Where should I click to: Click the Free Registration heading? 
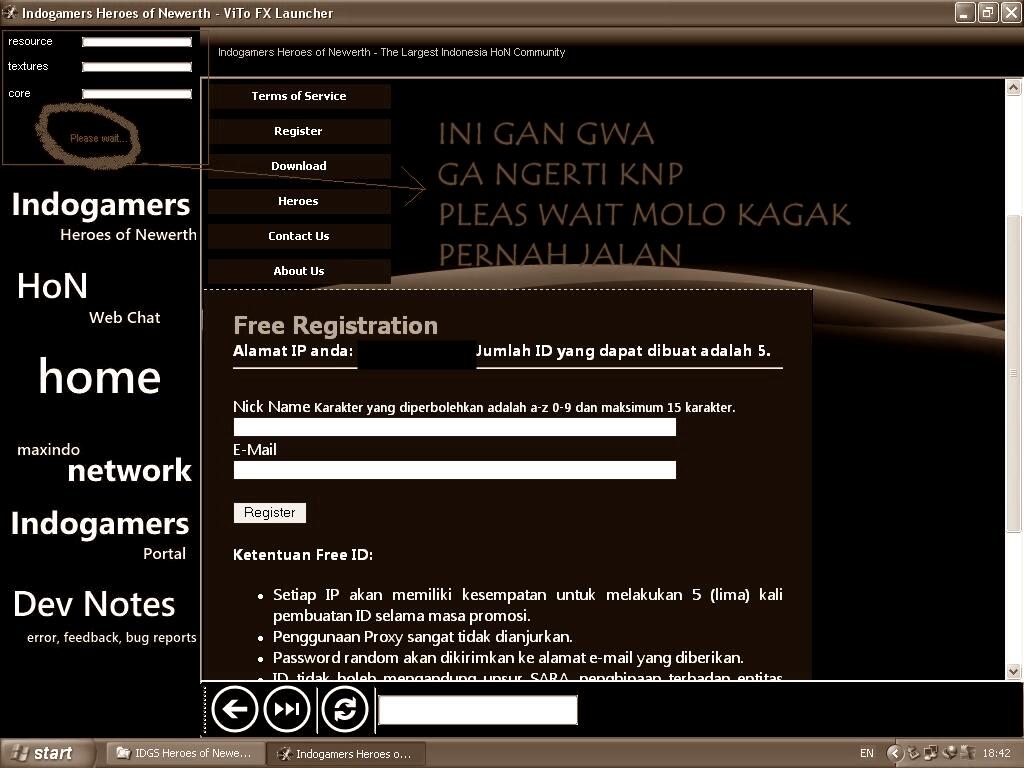336,325
